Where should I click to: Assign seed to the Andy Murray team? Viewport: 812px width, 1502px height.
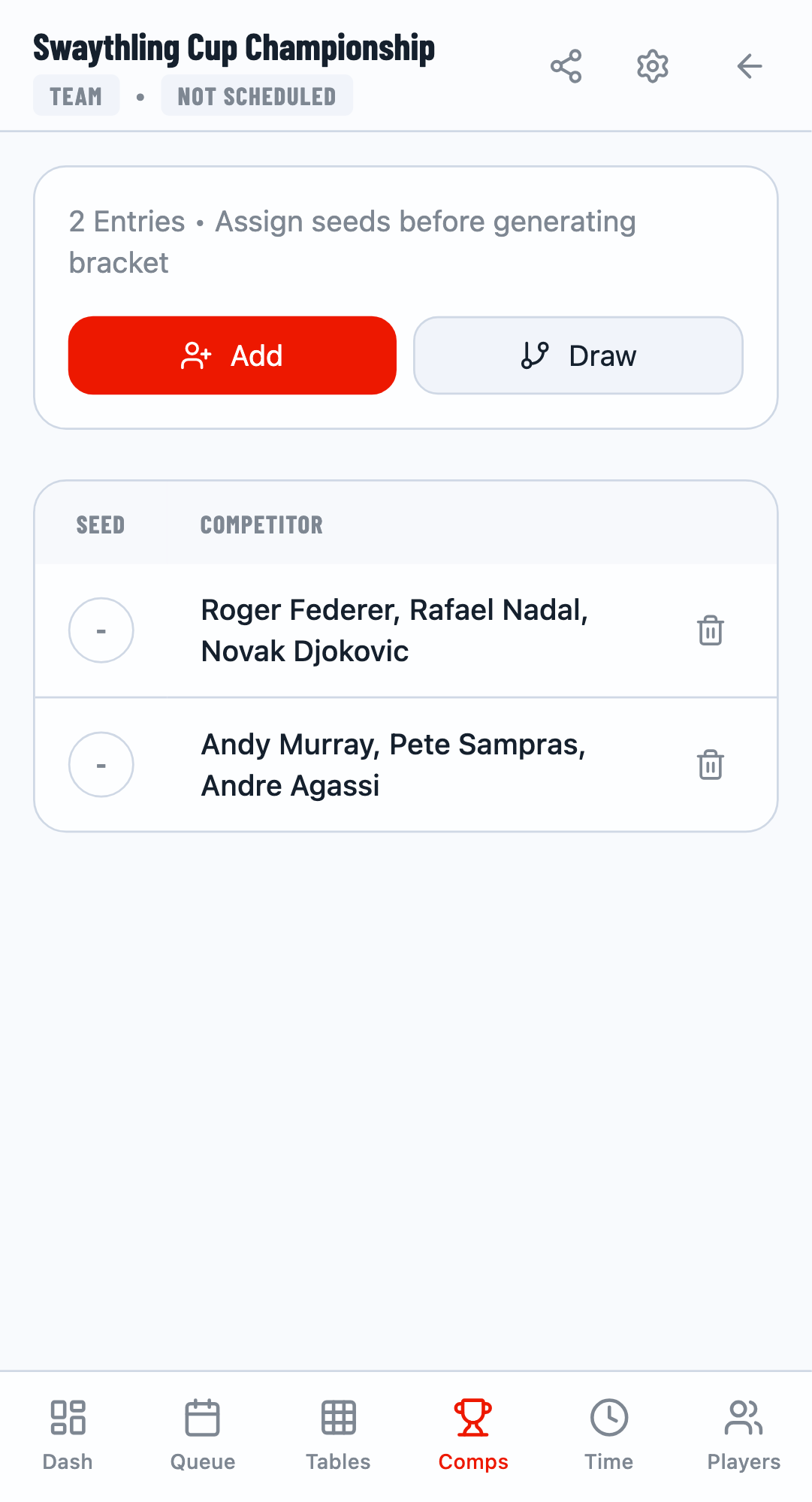pyautogui.click(x=101, y=765)
